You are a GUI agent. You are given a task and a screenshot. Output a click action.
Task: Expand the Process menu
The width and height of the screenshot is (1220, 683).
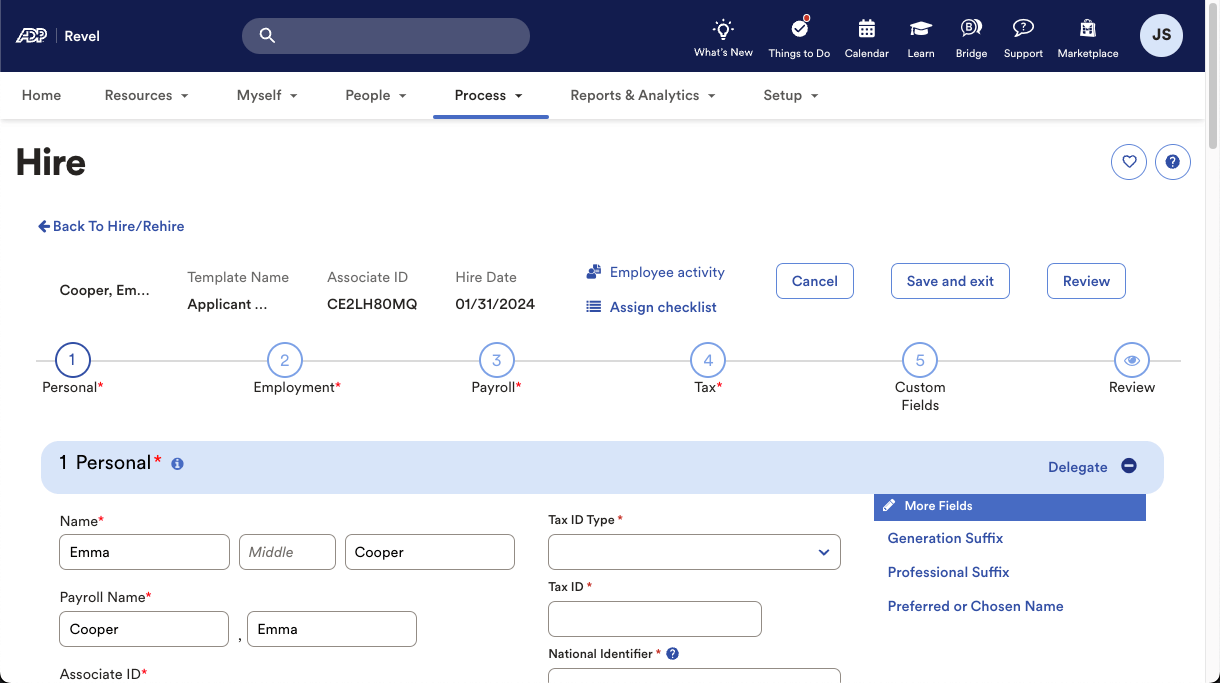[x=490, y=95]
